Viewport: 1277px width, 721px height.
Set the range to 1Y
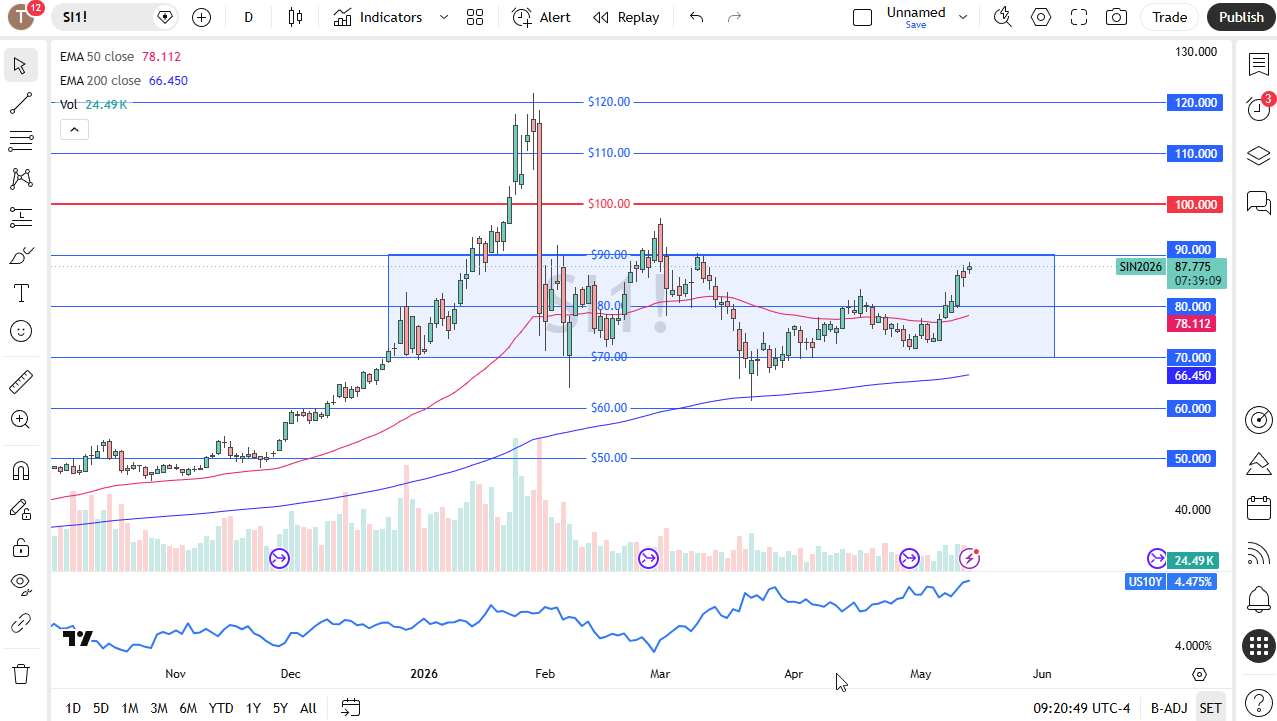click(253, 708)
